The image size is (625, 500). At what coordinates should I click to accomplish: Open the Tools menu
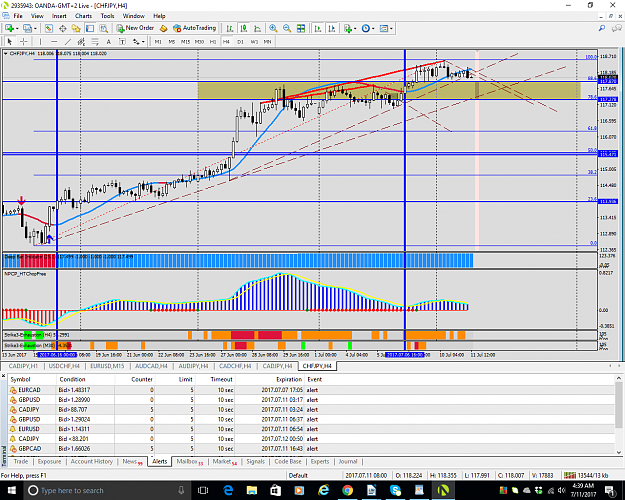[x=107, y=16]
